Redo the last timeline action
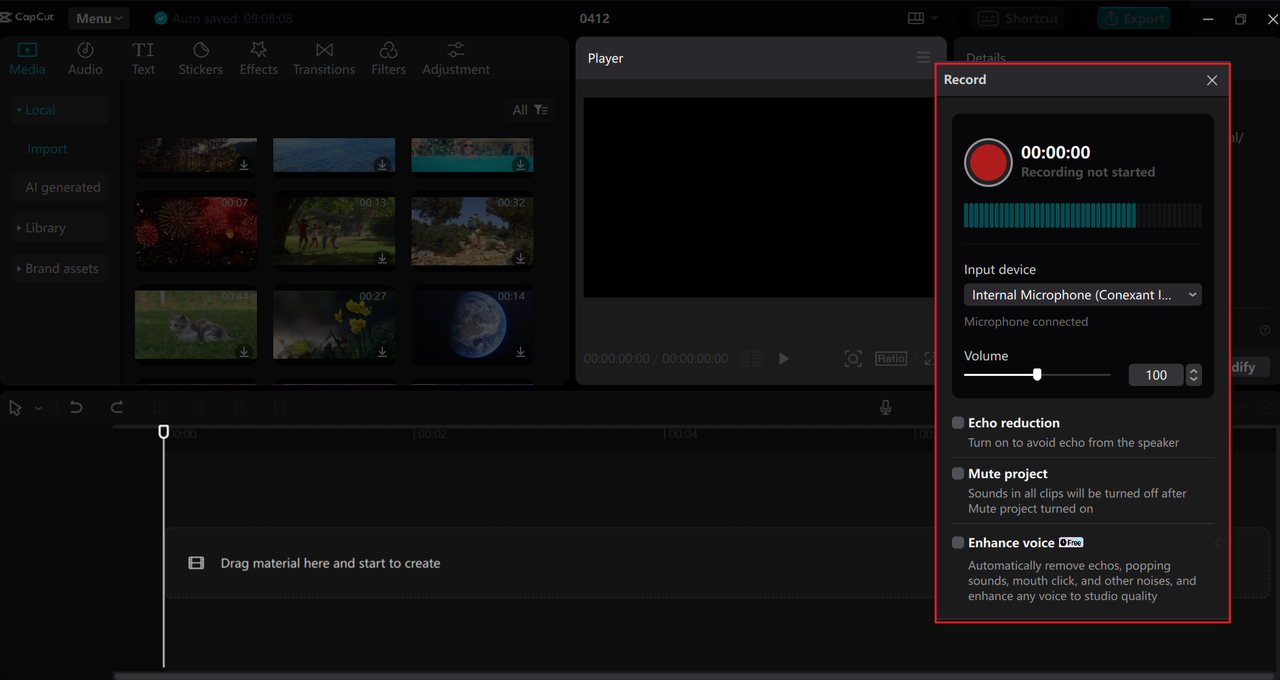Viewport: 1280px width, 680px height. [x=117, y=407]
